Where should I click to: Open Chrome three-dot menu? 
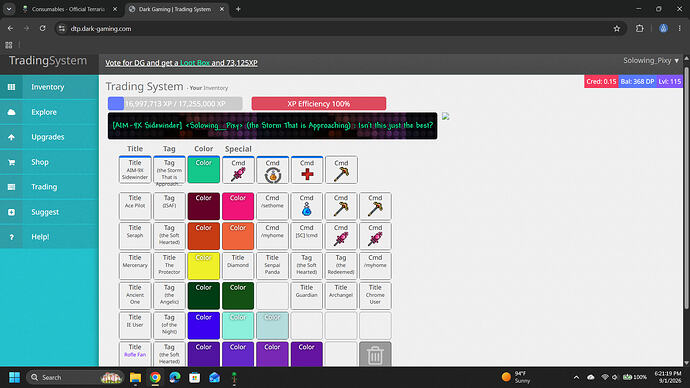679,29
